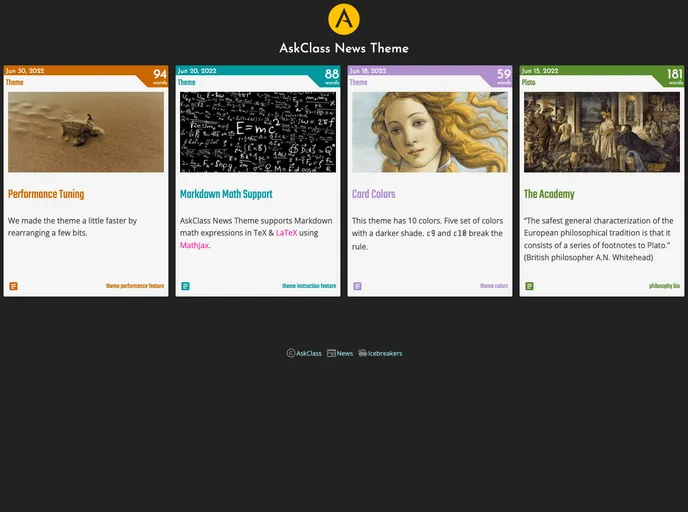688x512 pixels.
Task: Click the green article icon on The Academy card
Action: pyautogui.click(x=529, y=286)
